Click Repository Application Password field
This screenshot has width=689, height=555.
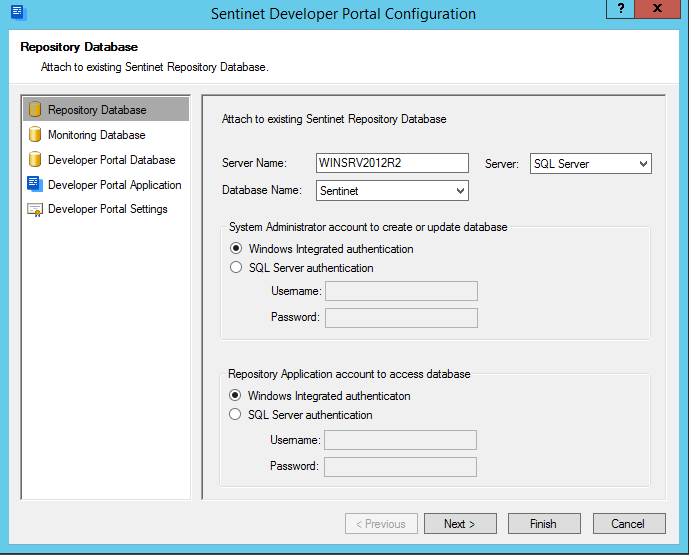[x=400, y=467]
